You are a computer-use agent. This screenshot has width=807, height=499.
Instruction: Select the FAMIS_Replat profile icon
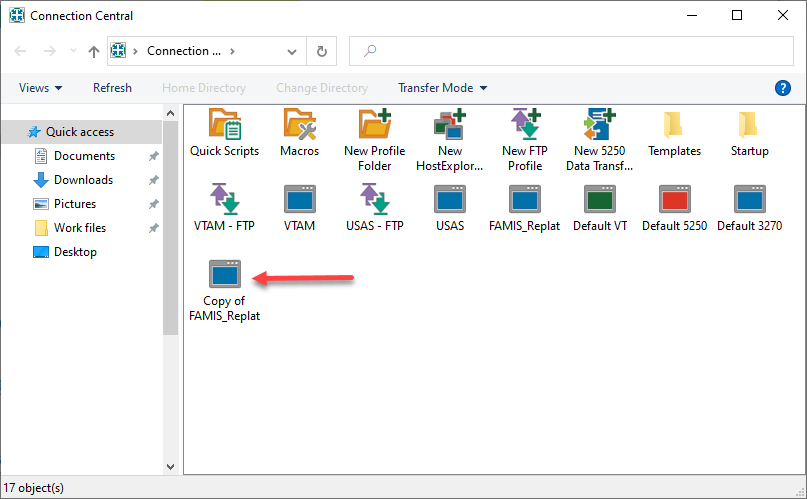(525, 199)
